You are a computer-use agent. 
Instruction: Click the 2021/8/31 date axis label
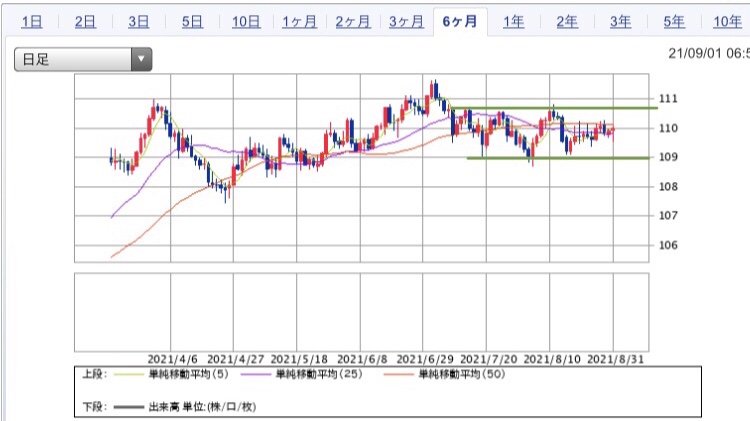615,359
